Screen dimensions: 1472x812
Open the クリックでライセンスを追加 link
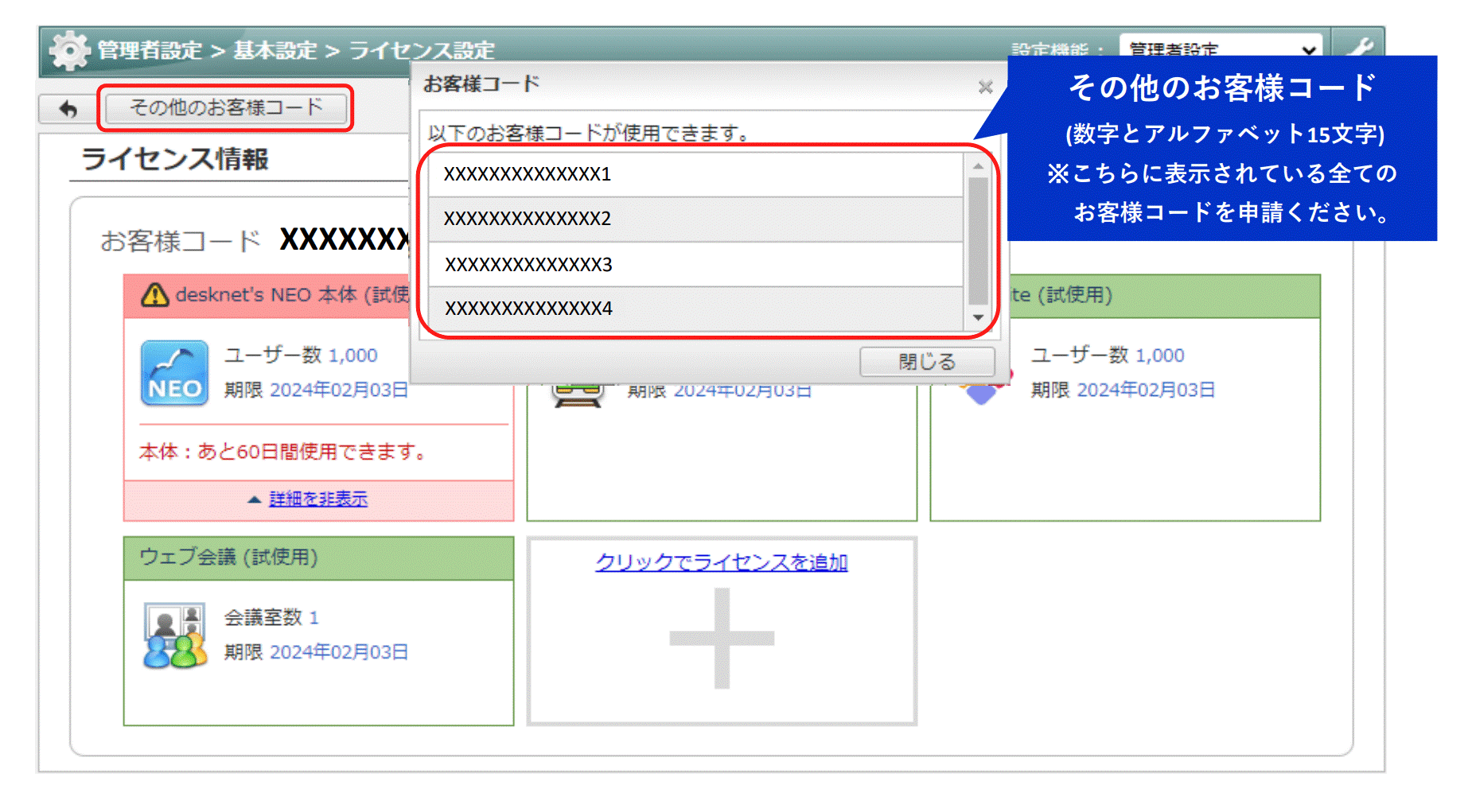click(721, 561)
